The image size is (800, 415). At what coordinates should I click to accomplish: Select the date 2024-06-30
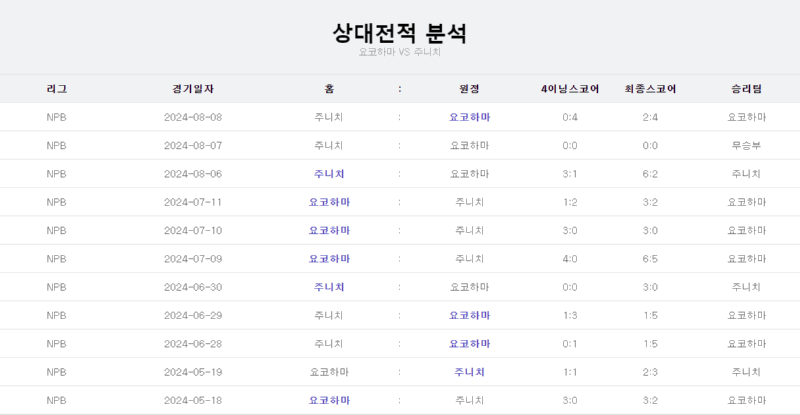(x=193, y=287)
